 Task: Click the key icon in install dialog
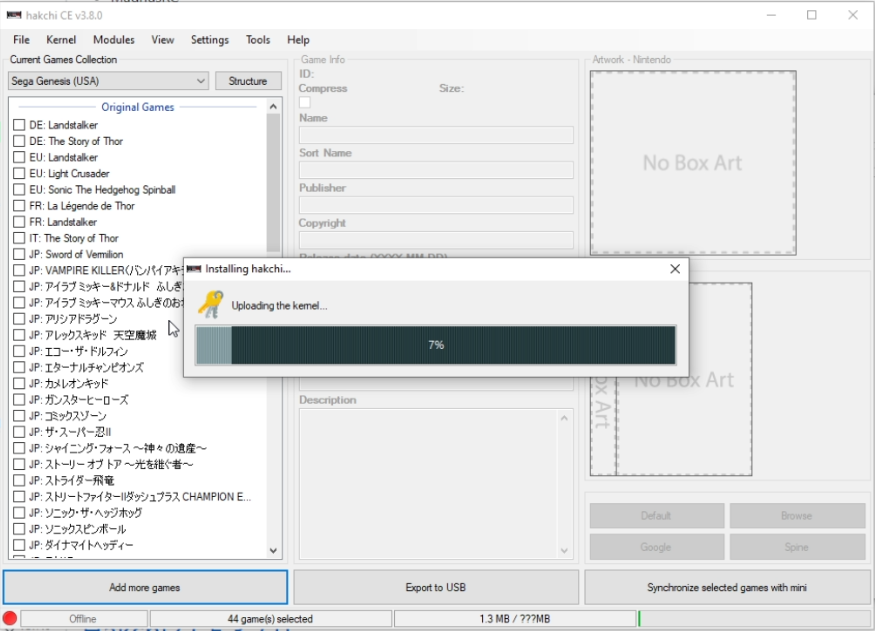pyautogui.click(x=211, y=304)
